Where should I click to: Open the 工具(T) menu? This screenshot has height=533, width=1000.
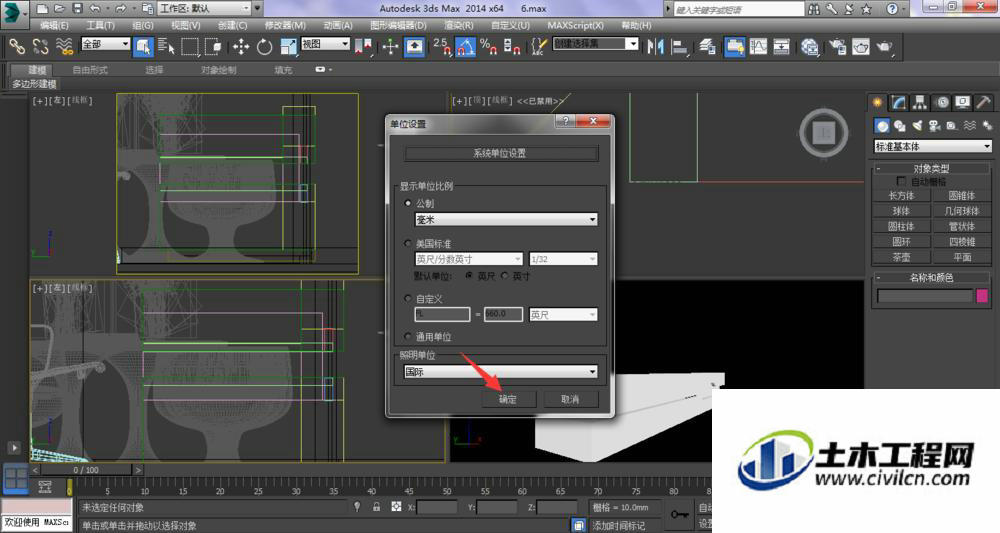[100, 26]
